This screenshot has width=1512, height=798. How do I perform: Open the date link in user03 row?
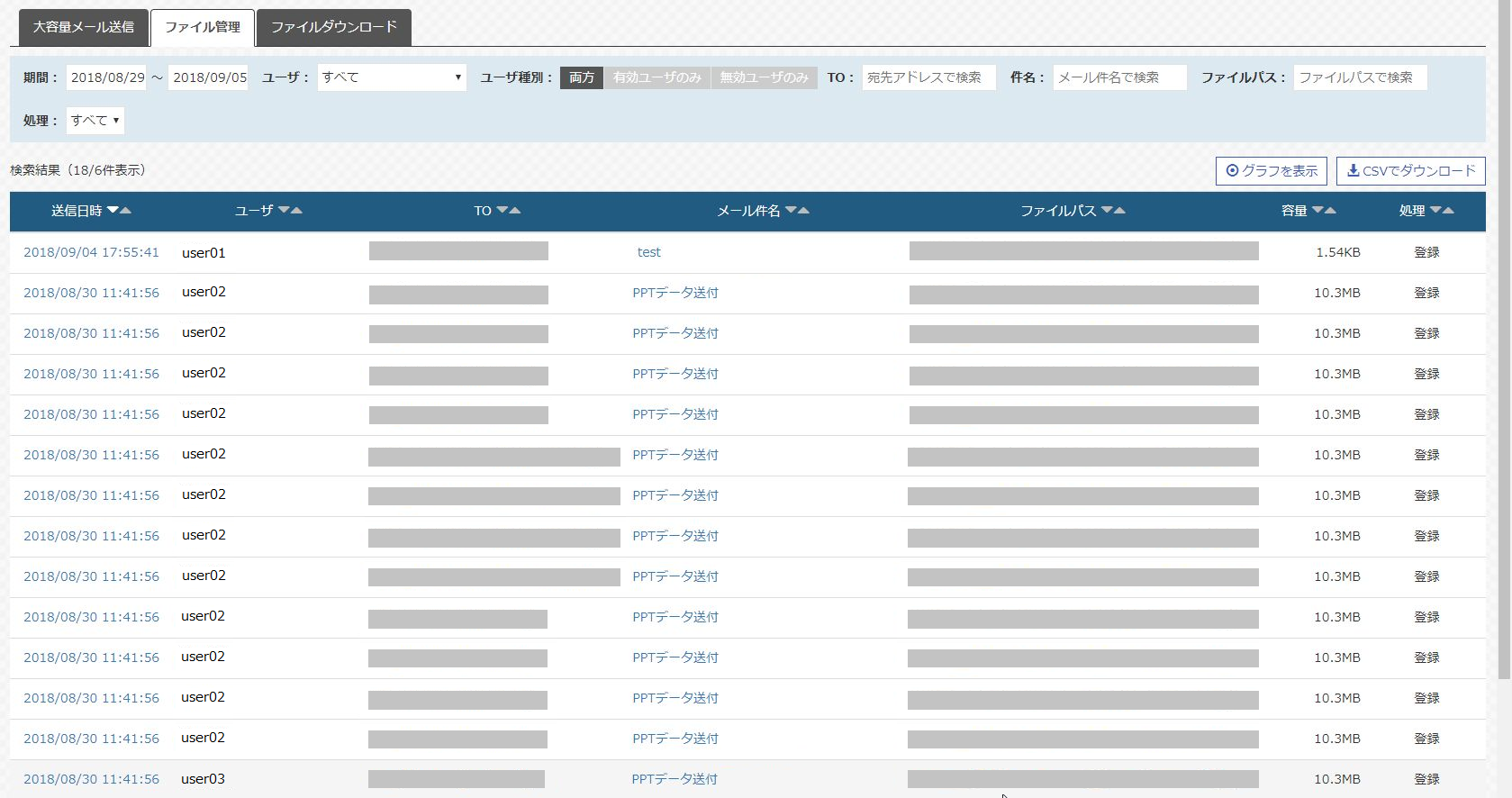click(x=91, y=779)
